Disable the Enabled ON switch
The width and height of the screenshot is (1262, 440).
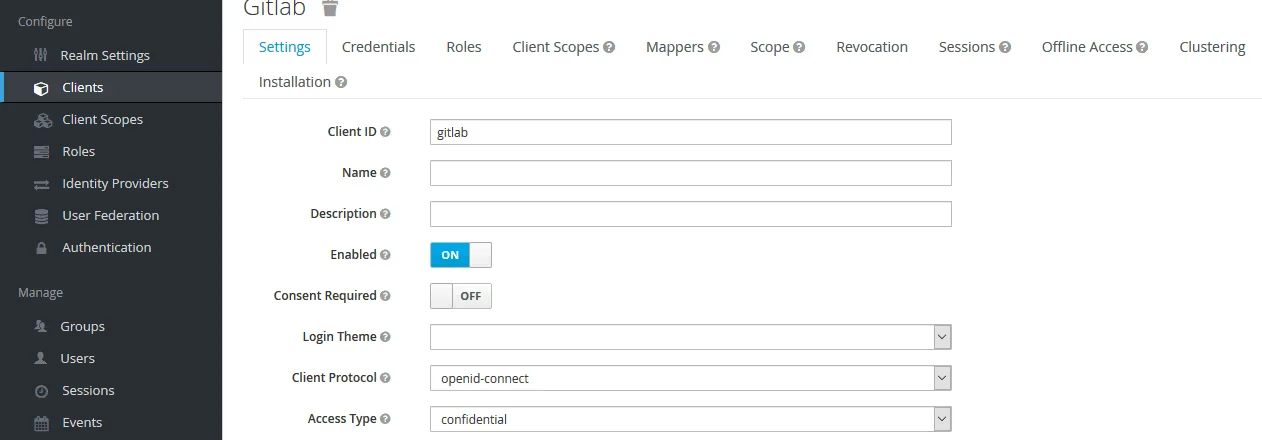click(x=461, y=255)
